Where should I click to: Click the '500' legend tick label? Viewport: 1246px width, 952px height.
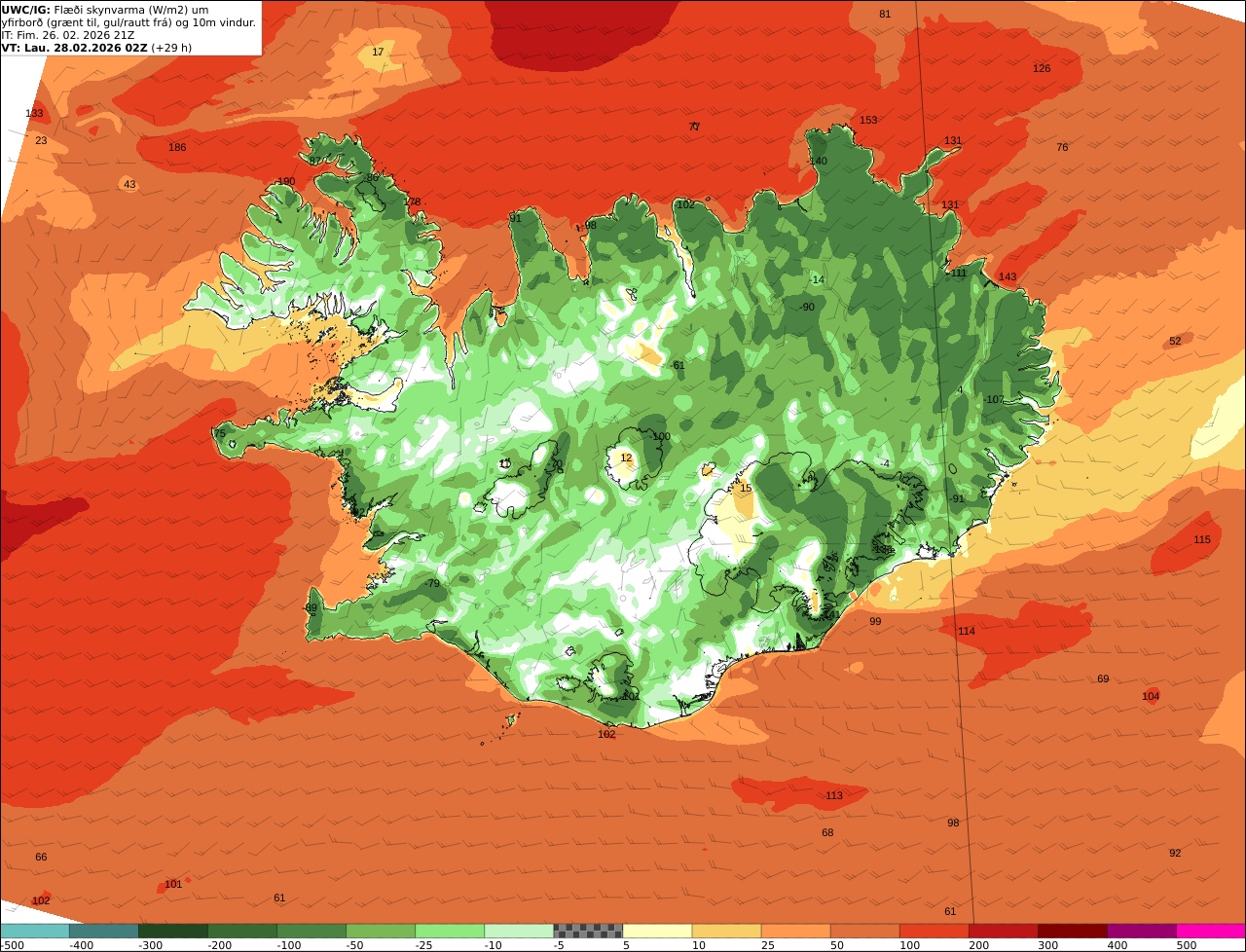pos(1187,945)
